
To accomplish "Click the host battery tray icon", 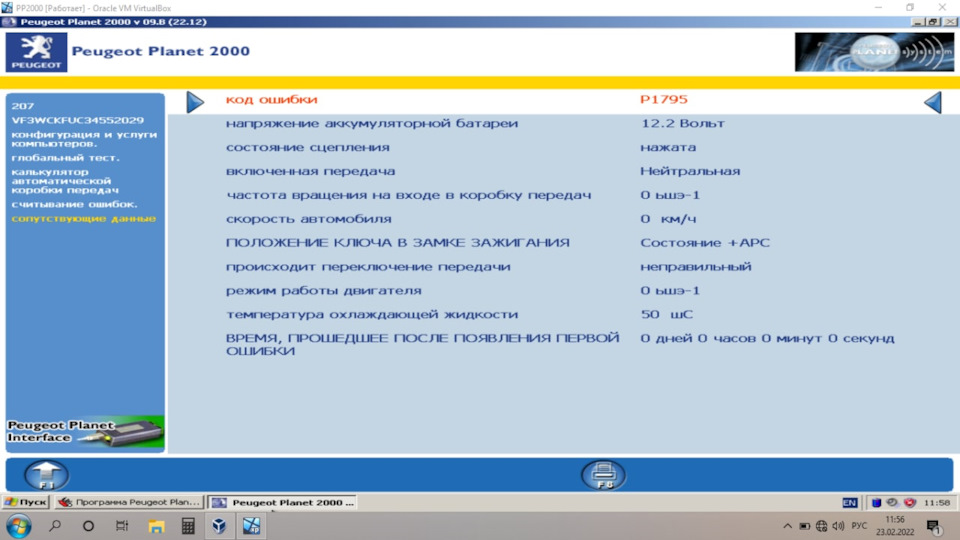I will [x=804, y=526].
